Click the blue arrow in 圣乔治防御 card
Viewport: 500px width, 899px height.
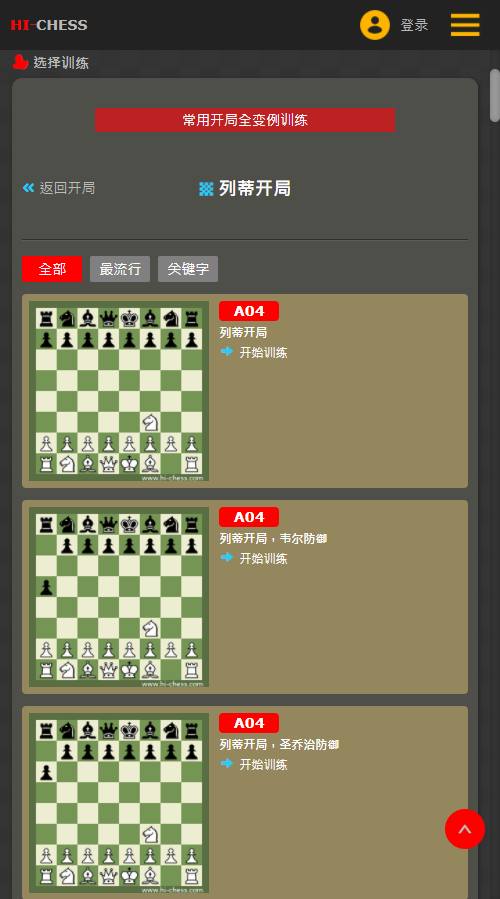(x=227, y=763)
